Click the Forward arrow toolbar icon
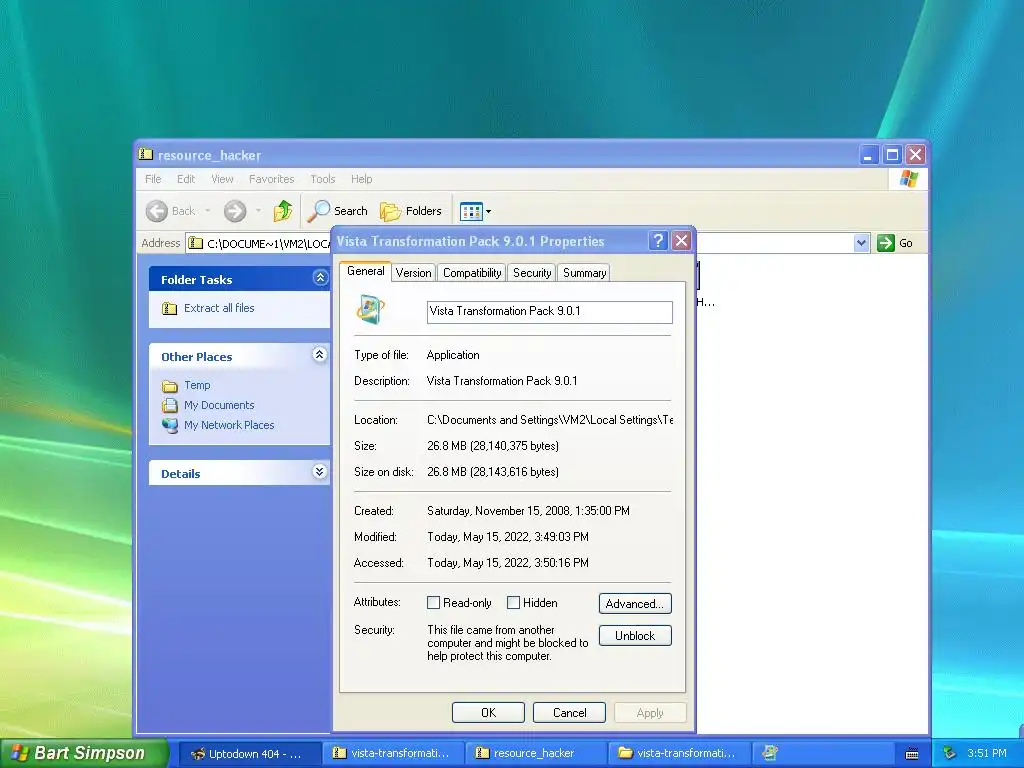The width and height of the screenshot is (1024, 768). tap(235, 211)
